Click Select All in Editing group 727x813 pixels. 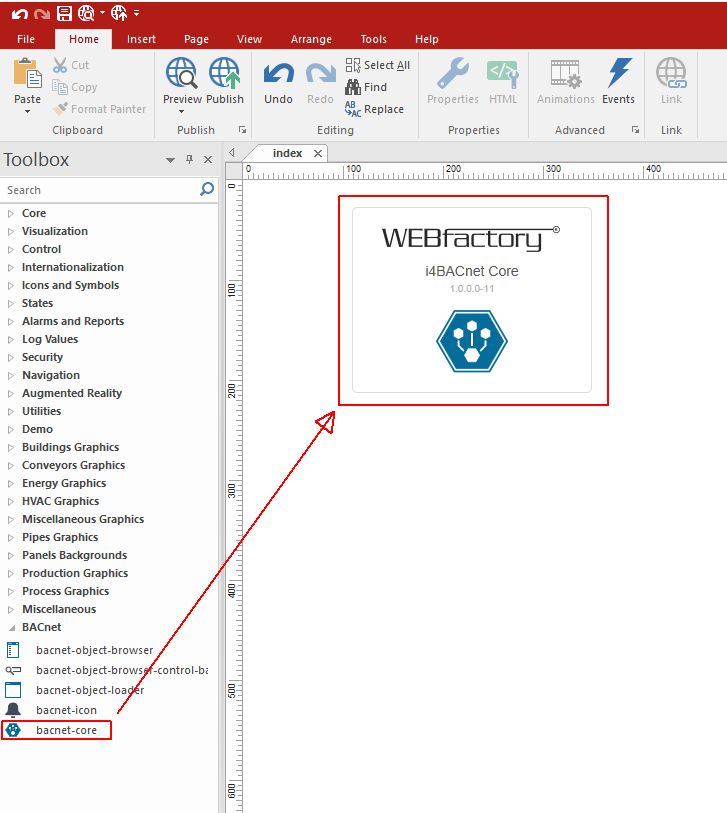(378, 65)
